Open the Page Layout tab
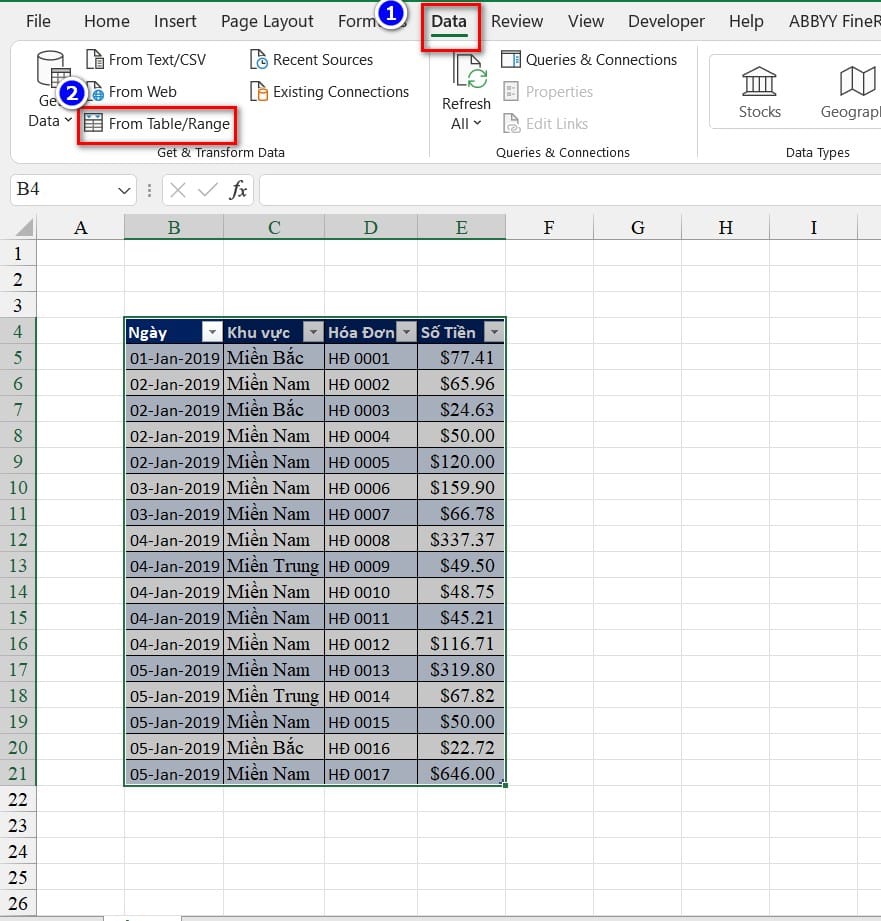 tap(267, 21)
